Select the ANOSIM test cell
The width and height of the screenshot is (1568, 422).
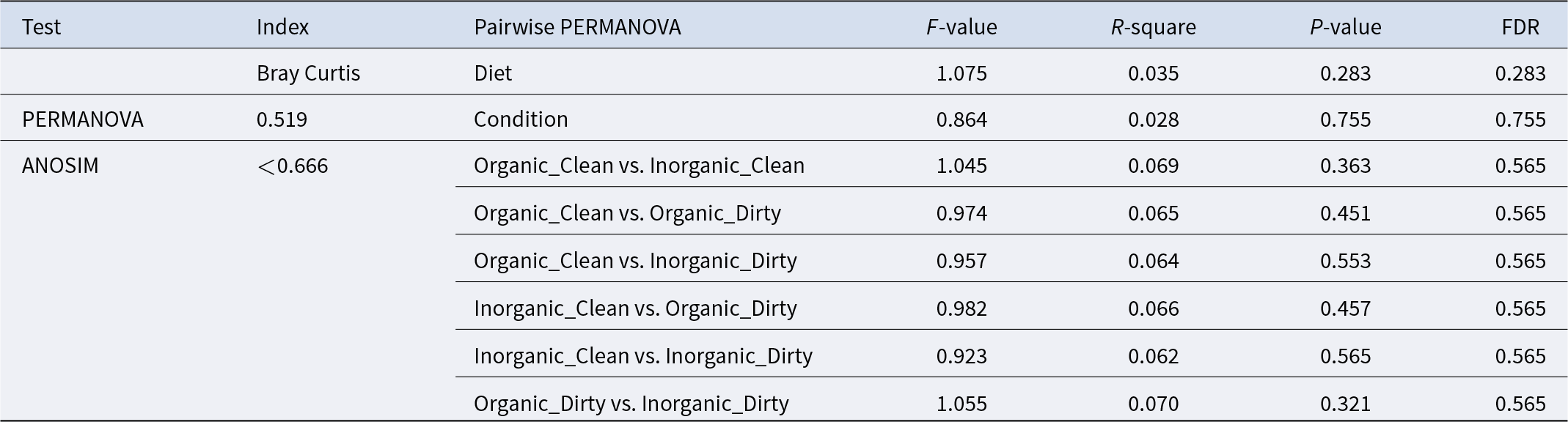pos(60,166)
